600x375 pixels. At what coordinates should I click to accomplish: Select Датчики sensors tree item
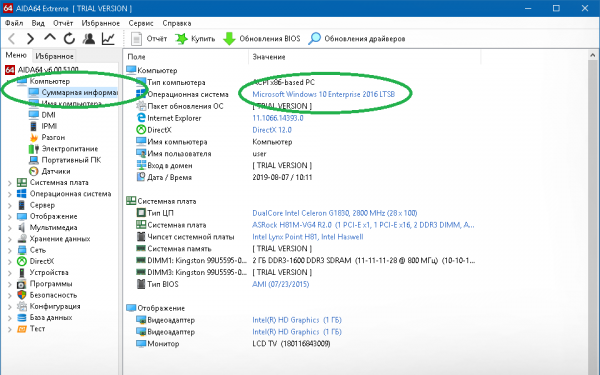tap(56, 171)
